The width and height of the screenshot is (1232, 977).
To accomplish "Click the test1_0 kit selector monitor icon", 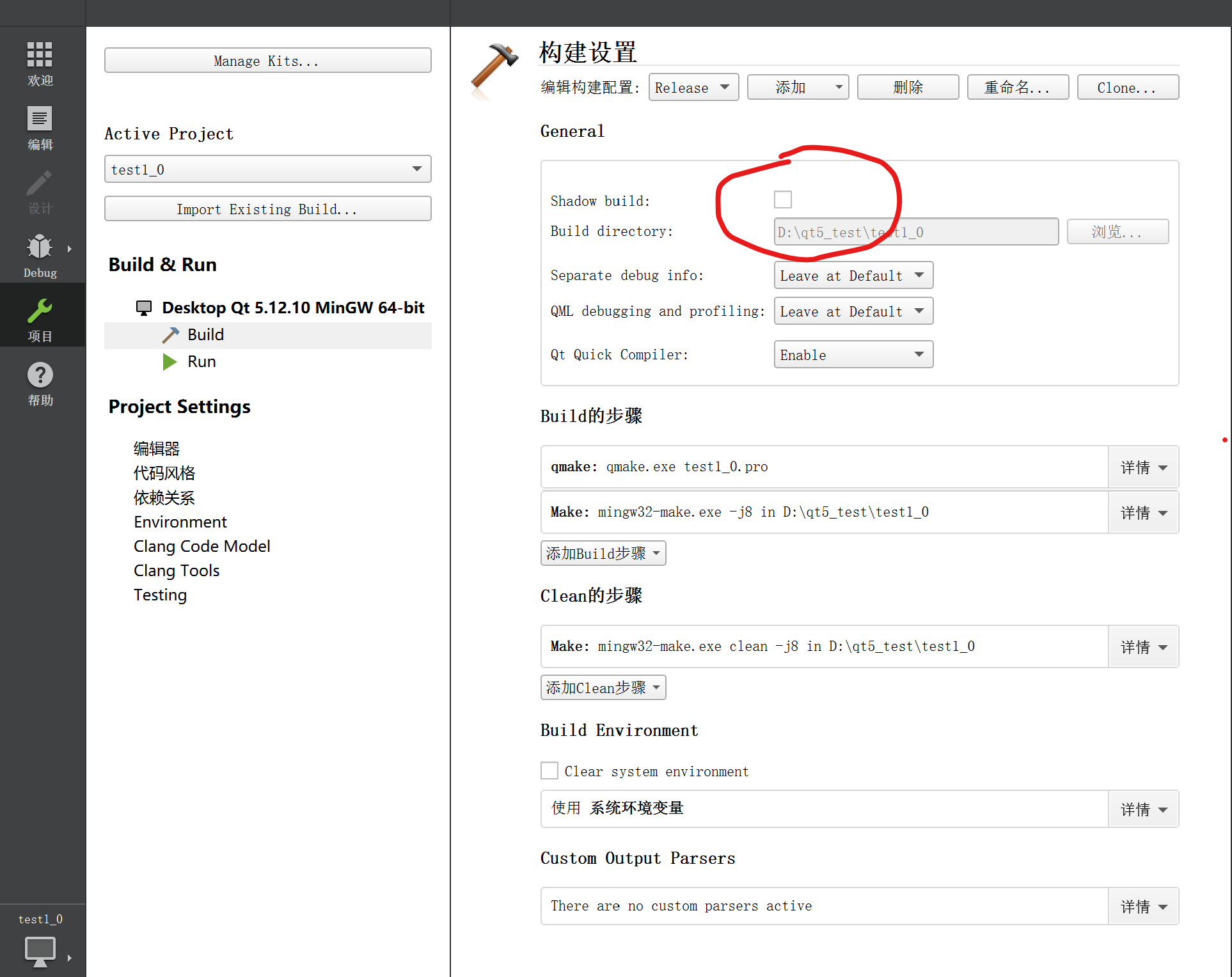I will [40, 951].
